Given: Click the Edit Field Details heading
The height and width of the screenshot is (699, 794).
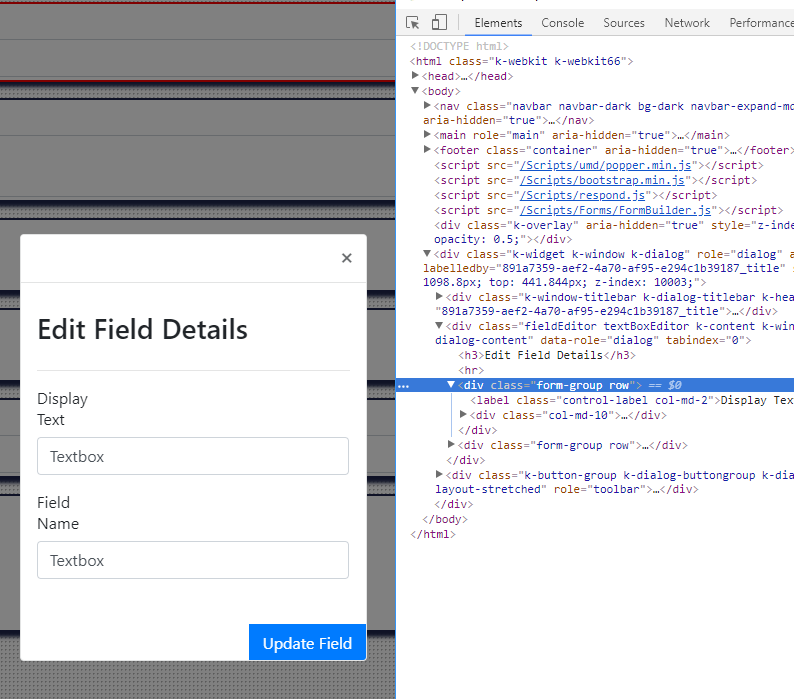Looking at the screenshot, I should 142,330.
